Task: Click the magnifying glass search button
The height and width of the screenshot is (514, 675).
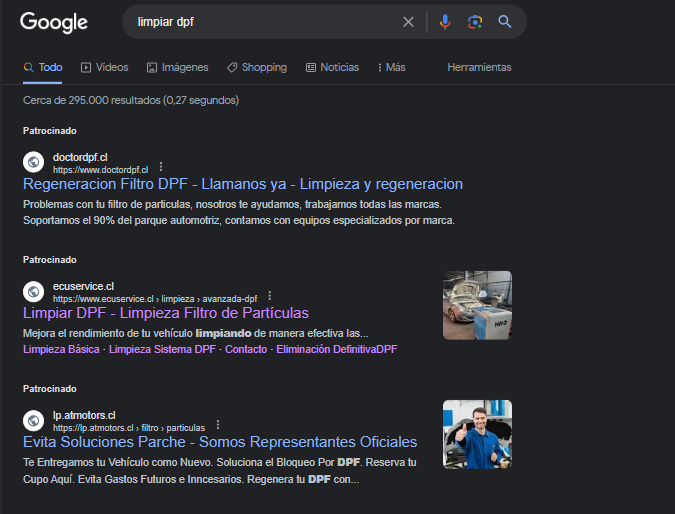Action: tap(505, 22)
